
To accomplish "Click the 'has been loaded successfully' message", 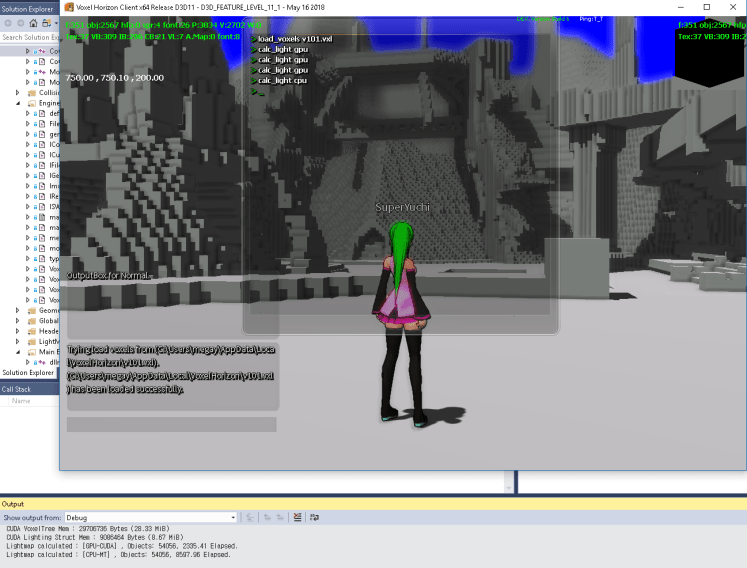I will tap(126, 389).
